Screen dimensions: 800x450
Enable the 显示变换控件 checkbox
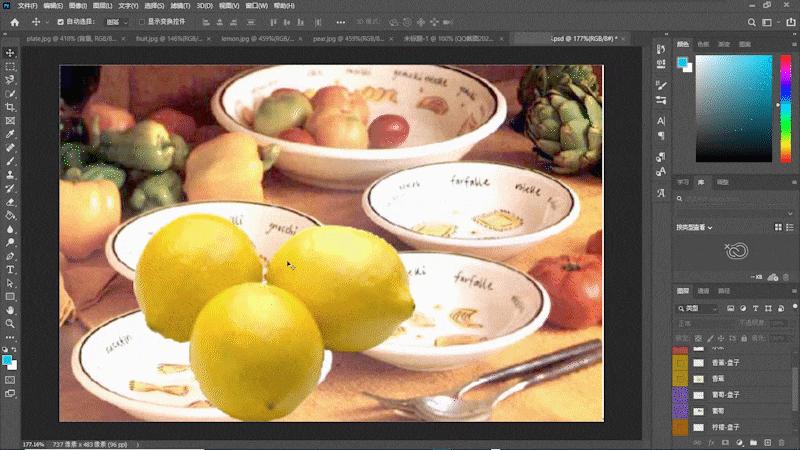coord(141,21)
